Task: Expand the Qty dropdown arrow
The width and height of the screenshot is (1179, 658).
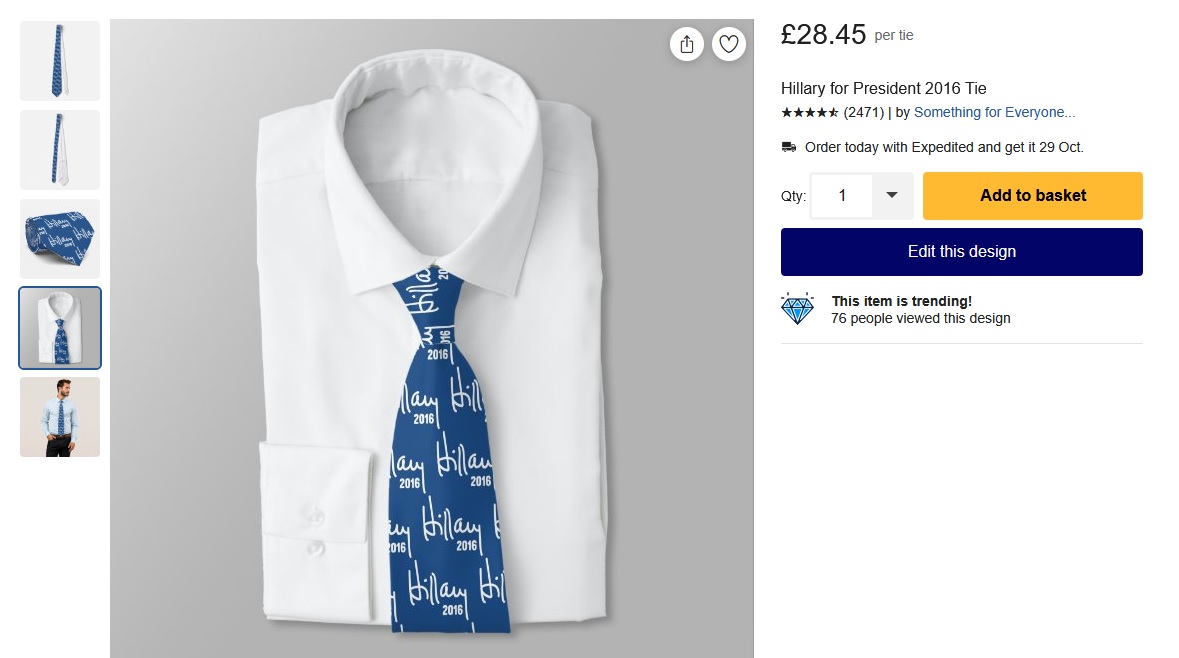Action: [892, 196]
